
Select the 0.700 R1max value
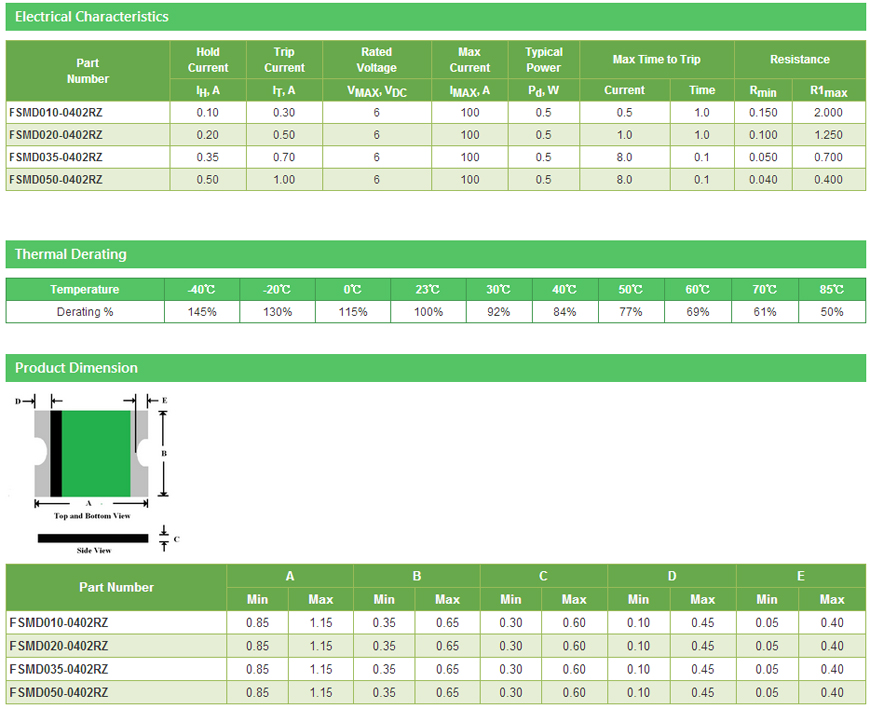click(828, 157)
